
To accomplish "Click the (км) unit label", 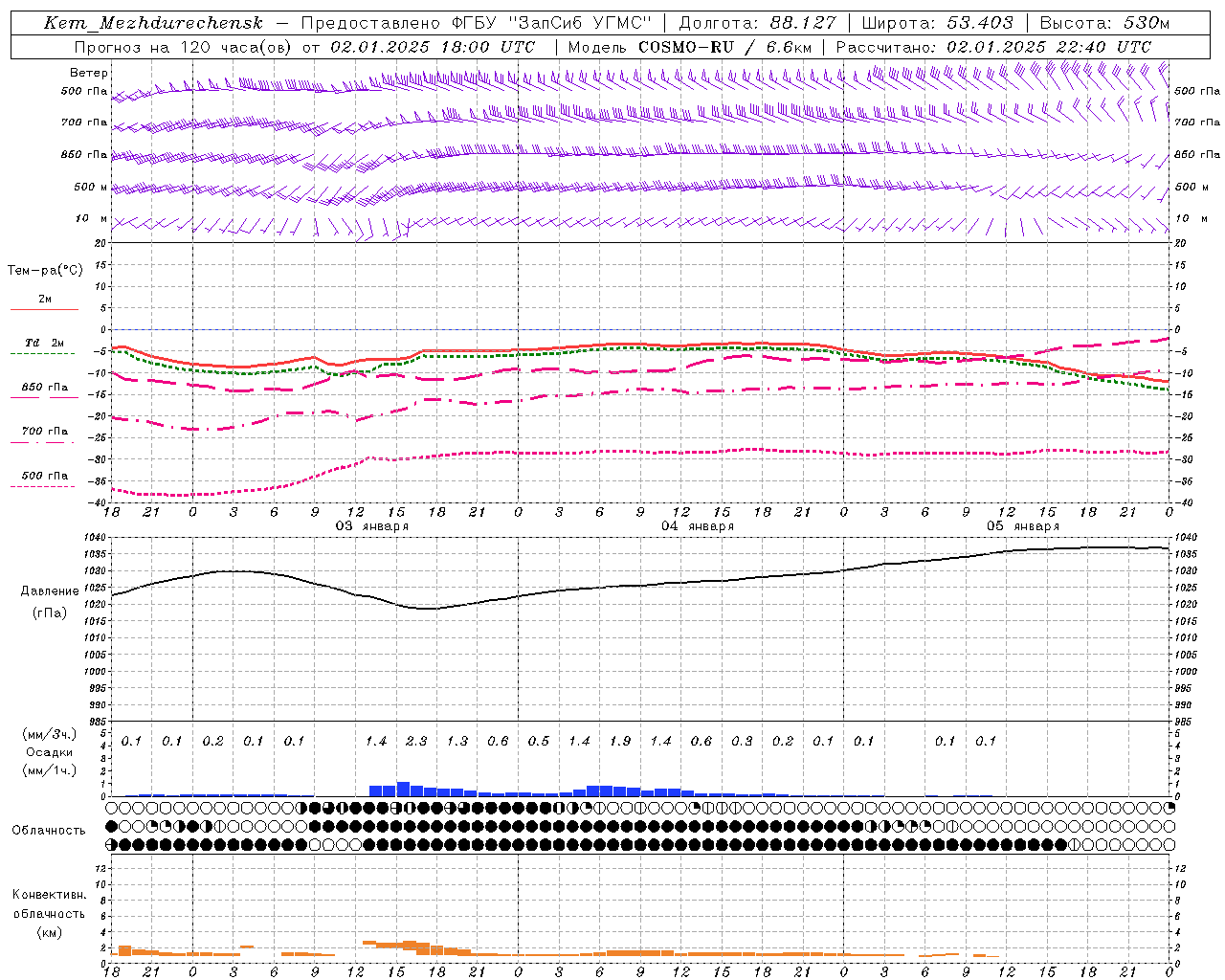I will click(50, 932).
